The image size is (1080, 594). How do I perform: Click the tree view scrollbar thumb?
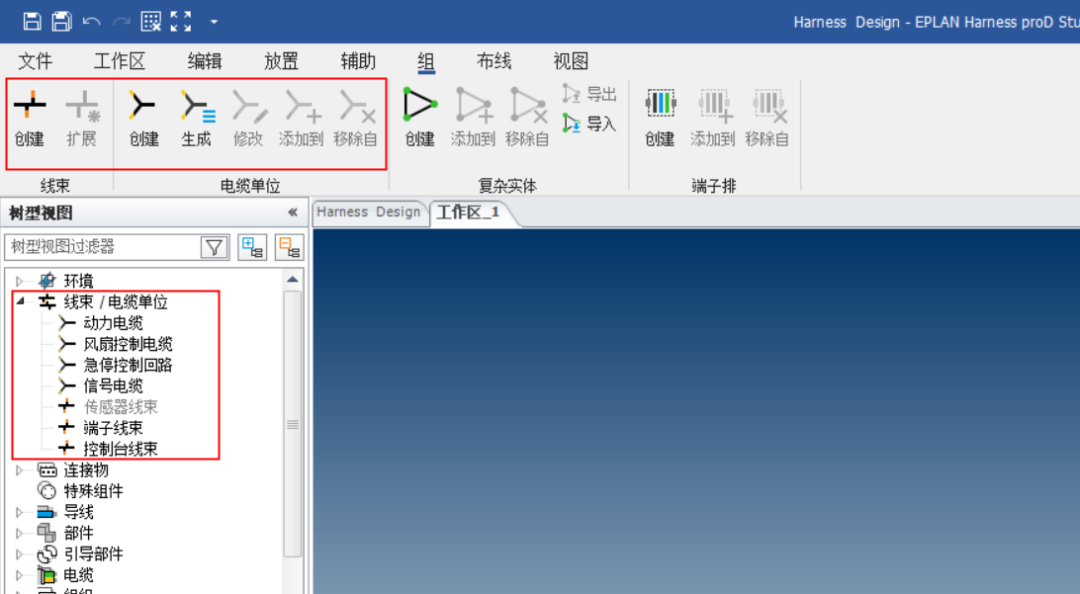(x=293, y=424)
